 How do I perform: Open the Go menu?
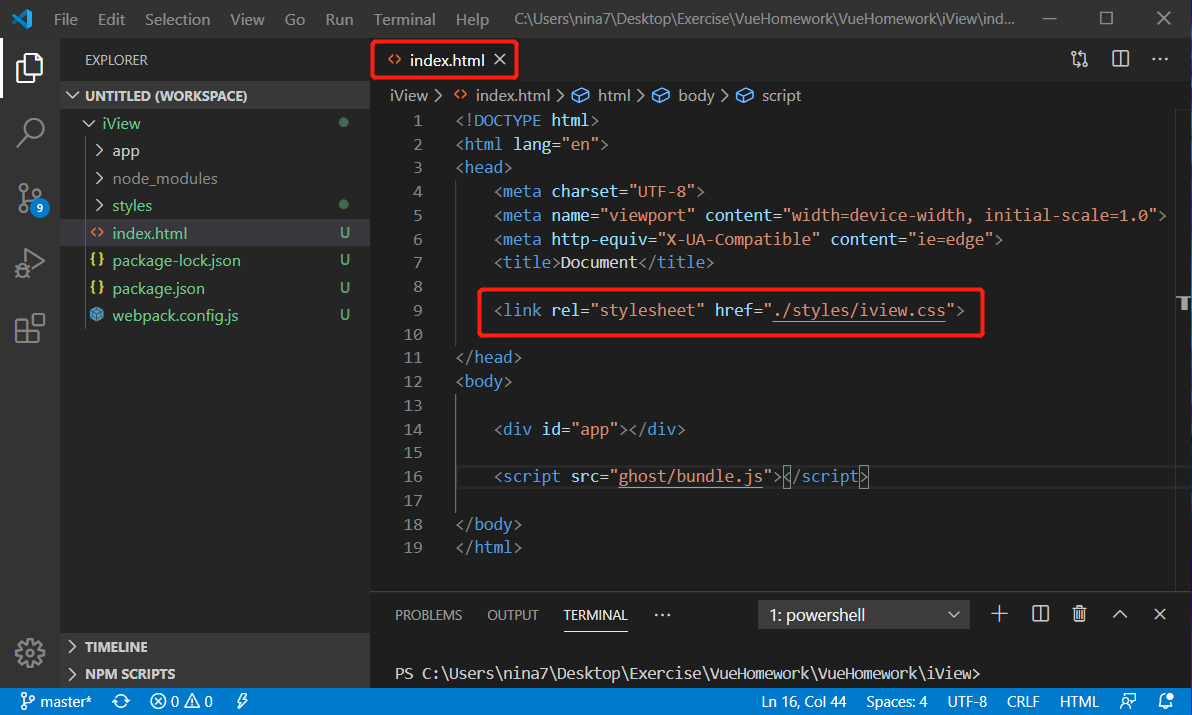[x=294, y=19]
